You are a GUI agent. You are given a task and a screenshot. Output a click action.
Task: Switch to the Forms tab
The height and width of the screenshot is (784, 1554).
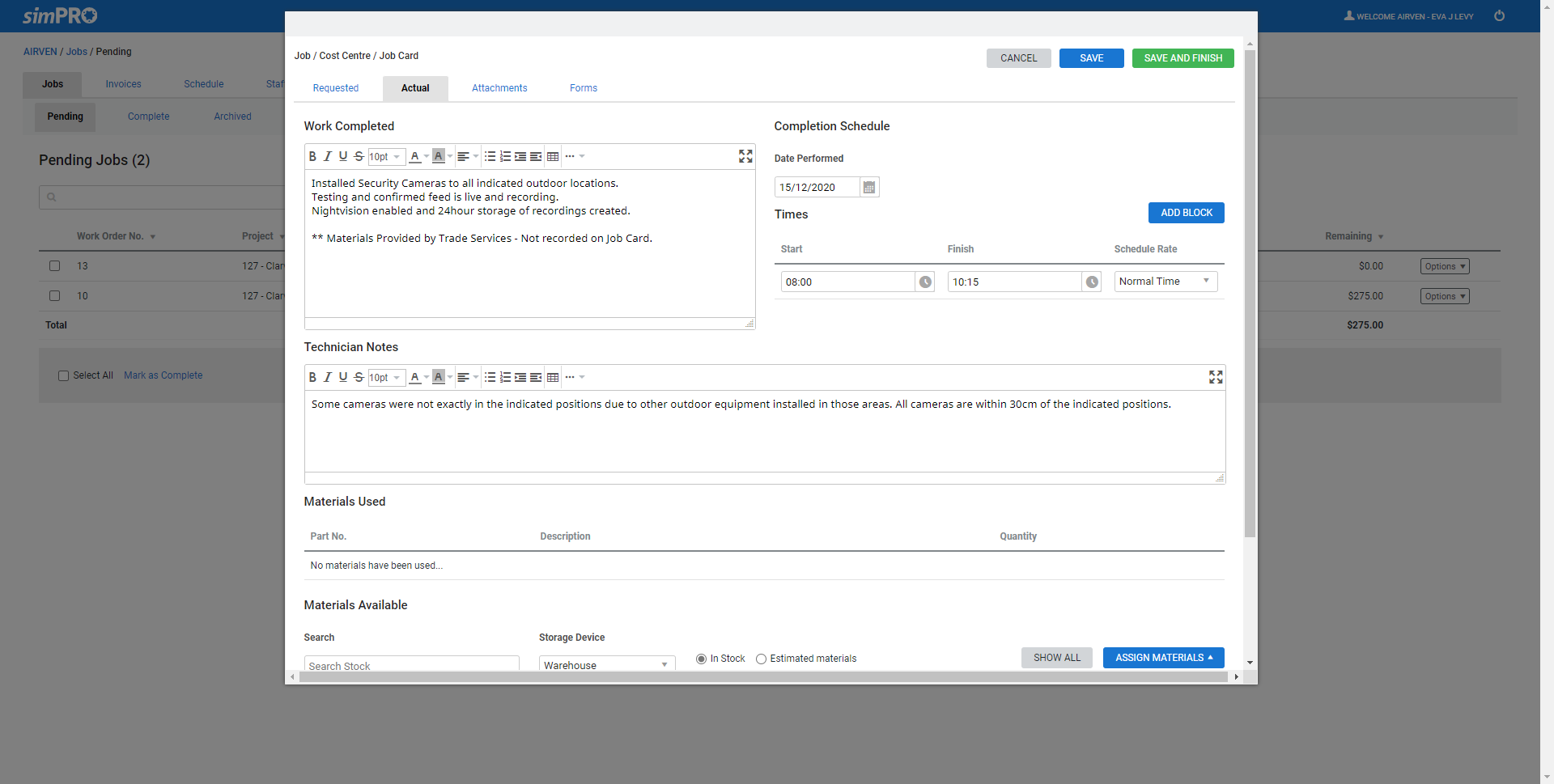pos(584,88)
